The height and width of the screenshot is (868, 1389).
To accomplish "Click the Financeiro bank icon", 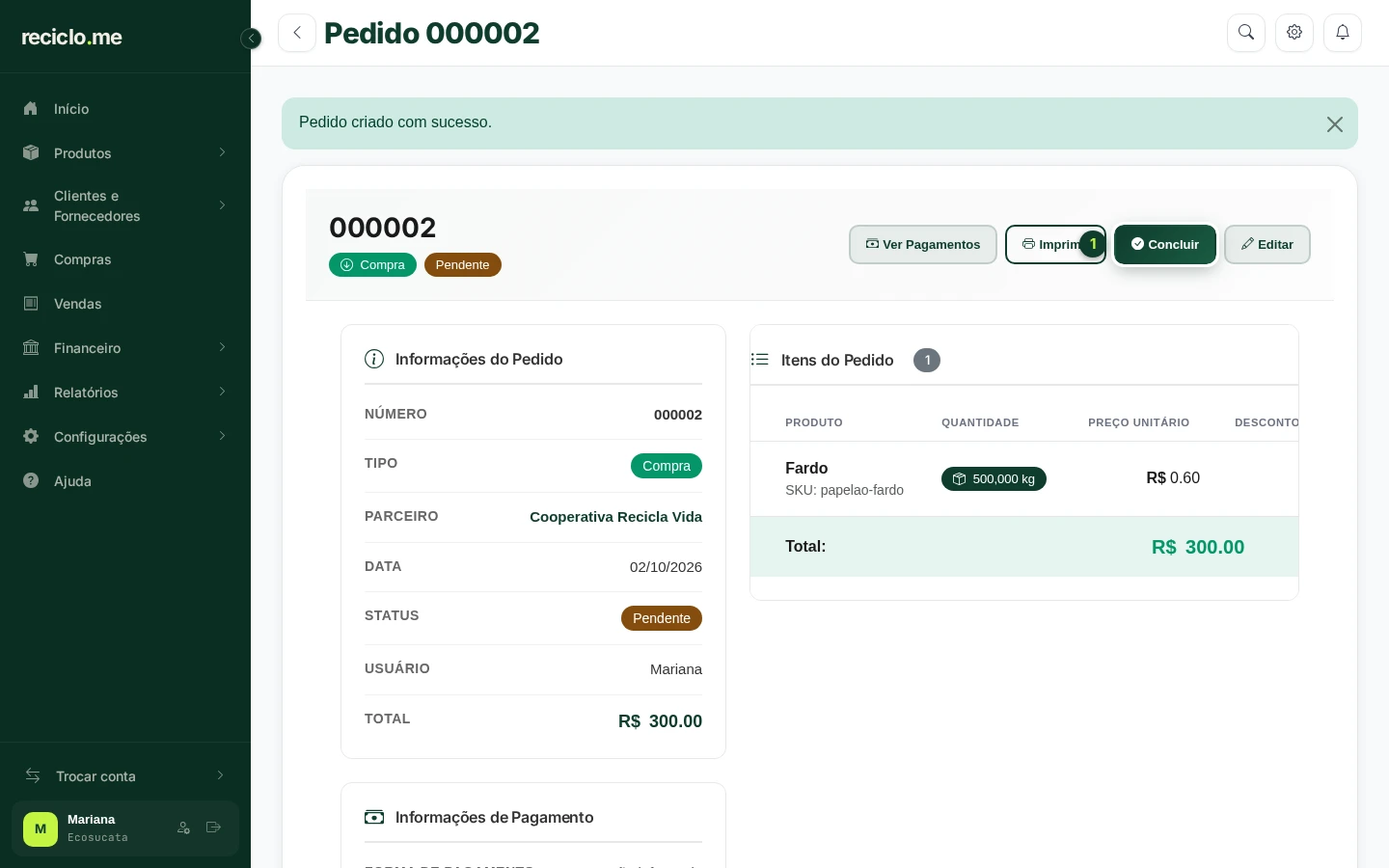I will click(x=31, y=348).
